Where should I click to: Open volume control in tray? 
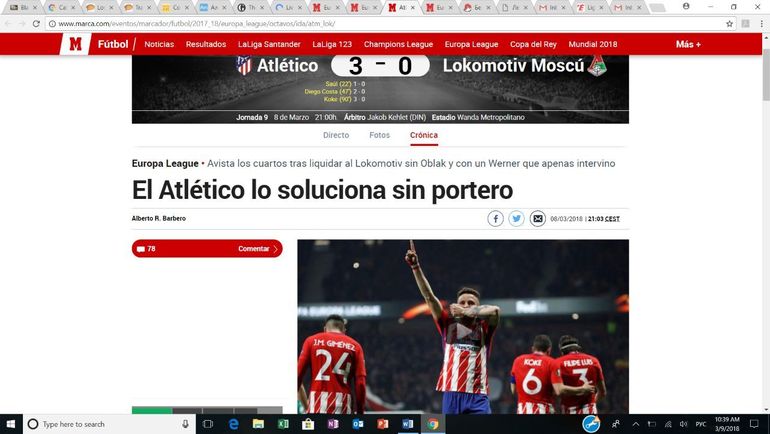point(683,424)
